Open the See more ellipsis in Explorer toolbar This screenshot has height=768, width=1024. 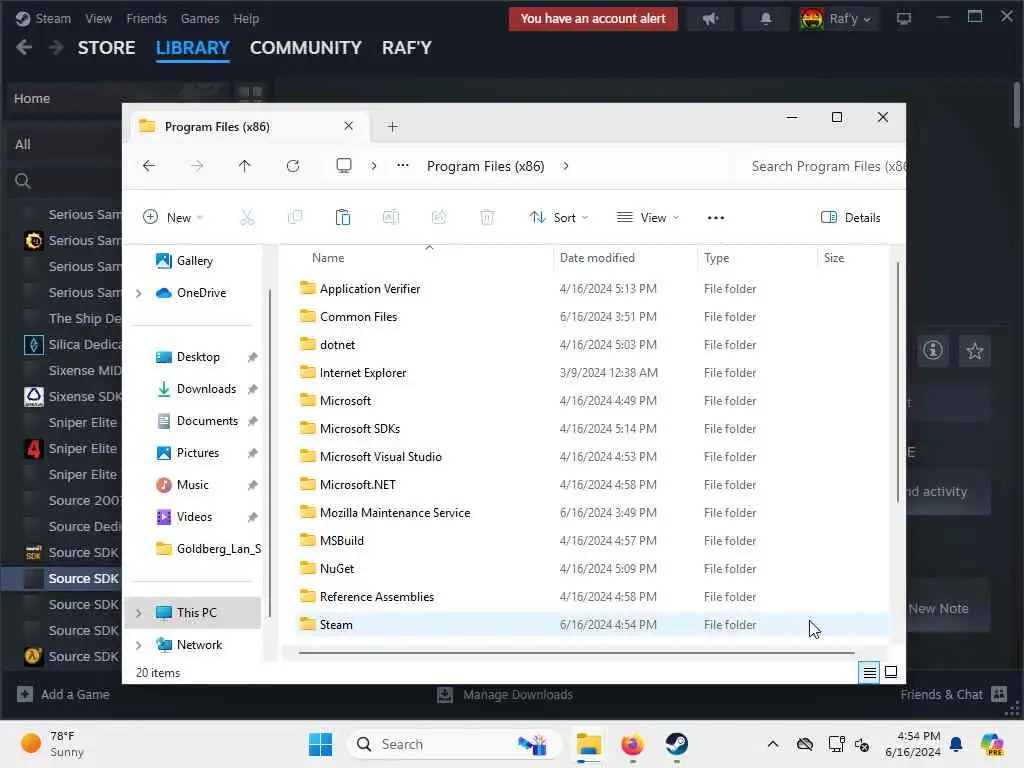[716, 217]
